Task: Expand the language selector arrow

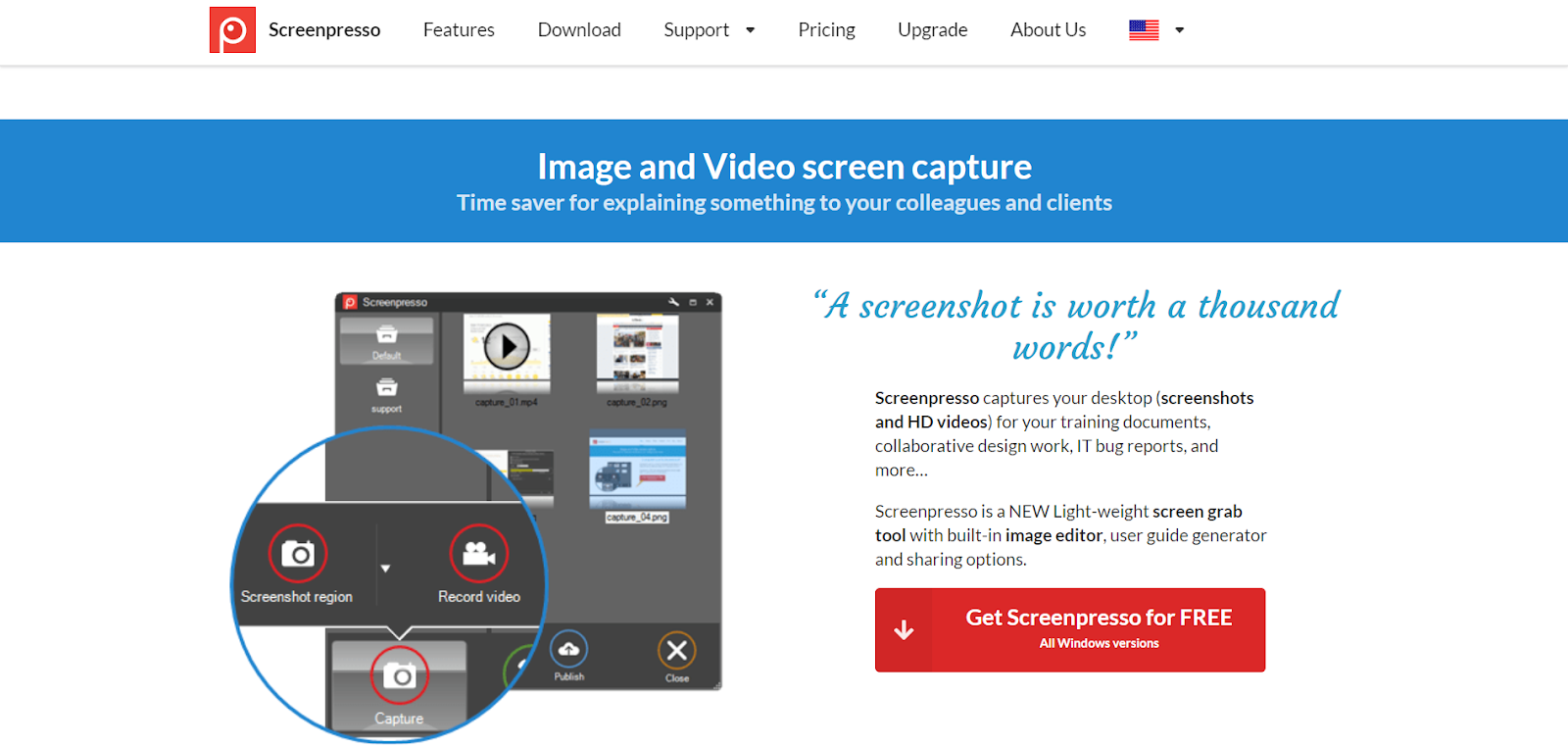Action: (x=1180, y=30)
